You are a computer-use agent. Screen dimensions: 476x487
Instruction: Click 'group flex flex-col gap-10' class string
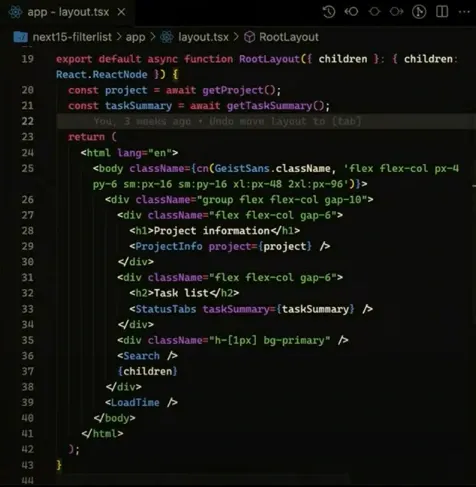(282, 200)
